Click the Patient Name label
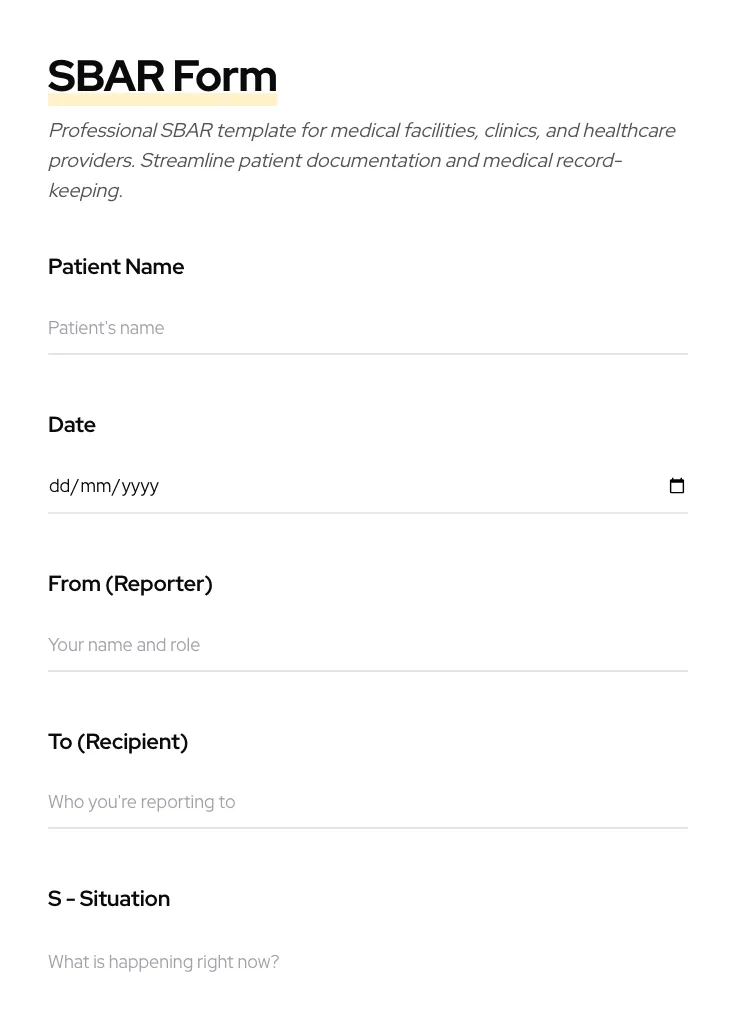This screenshot has width=736, height=1024. [x=116, y=267]
